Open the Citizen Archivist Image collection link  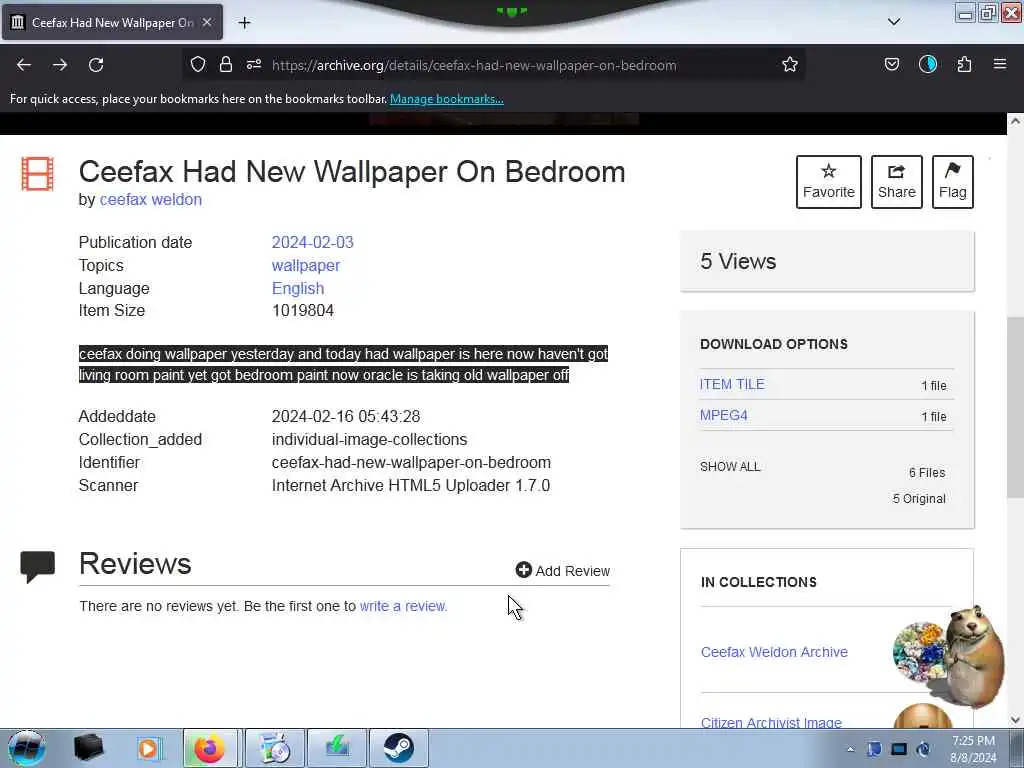tap(771, 722)
